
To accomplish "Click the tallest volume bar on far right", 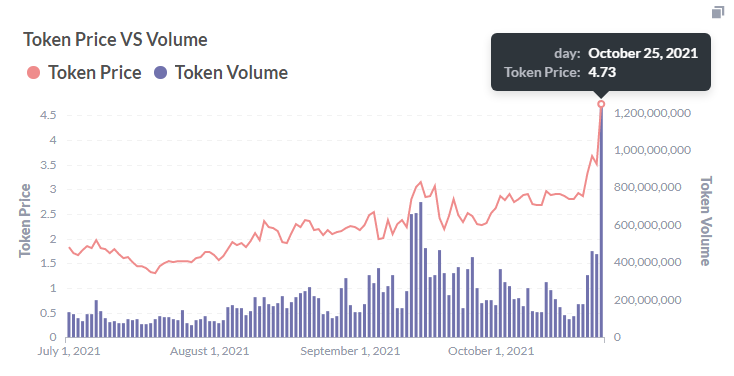I will click(601, 221).
